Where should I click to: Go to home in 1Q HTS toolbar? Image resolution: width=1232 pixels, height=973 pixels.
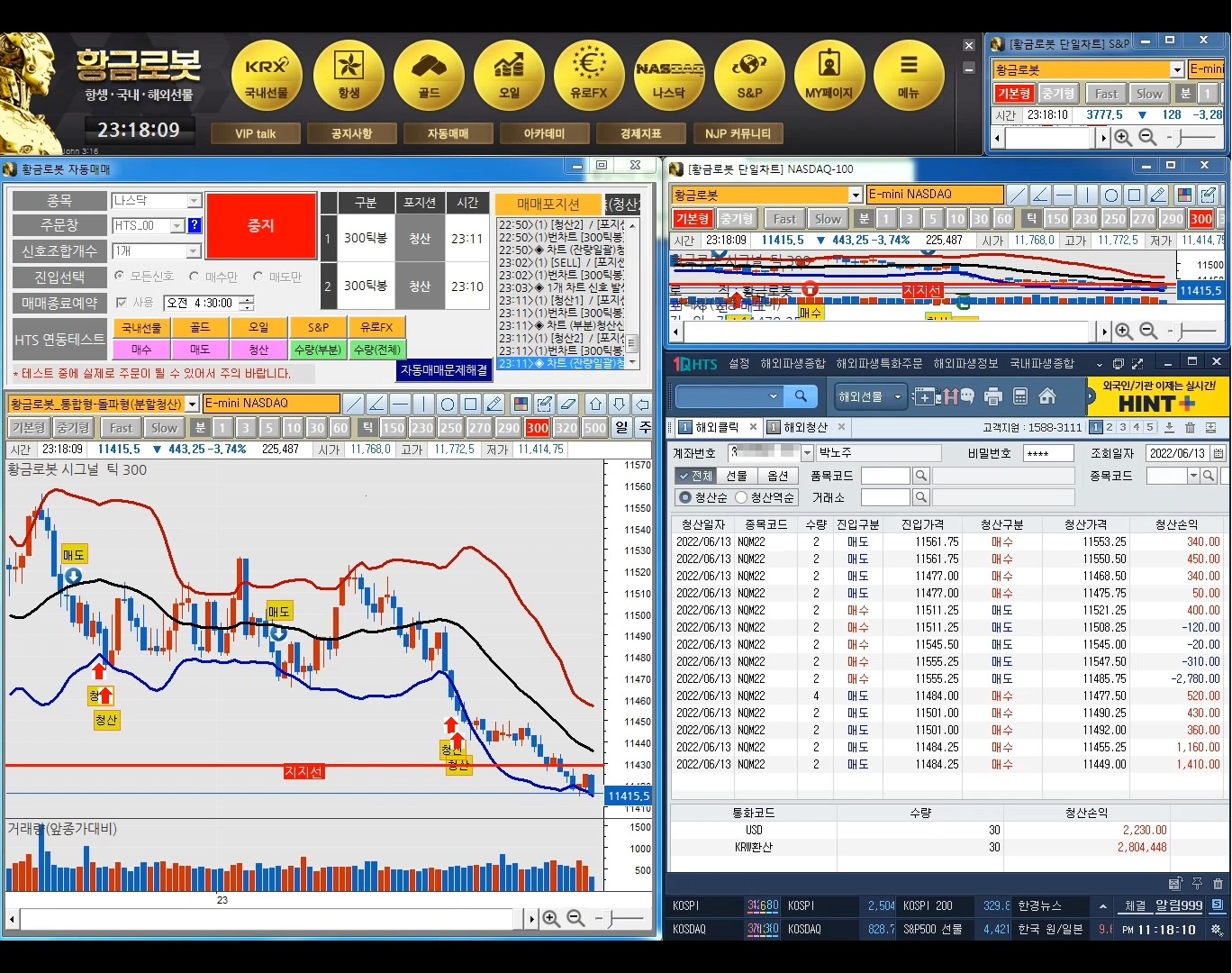tap(1047, 396)
